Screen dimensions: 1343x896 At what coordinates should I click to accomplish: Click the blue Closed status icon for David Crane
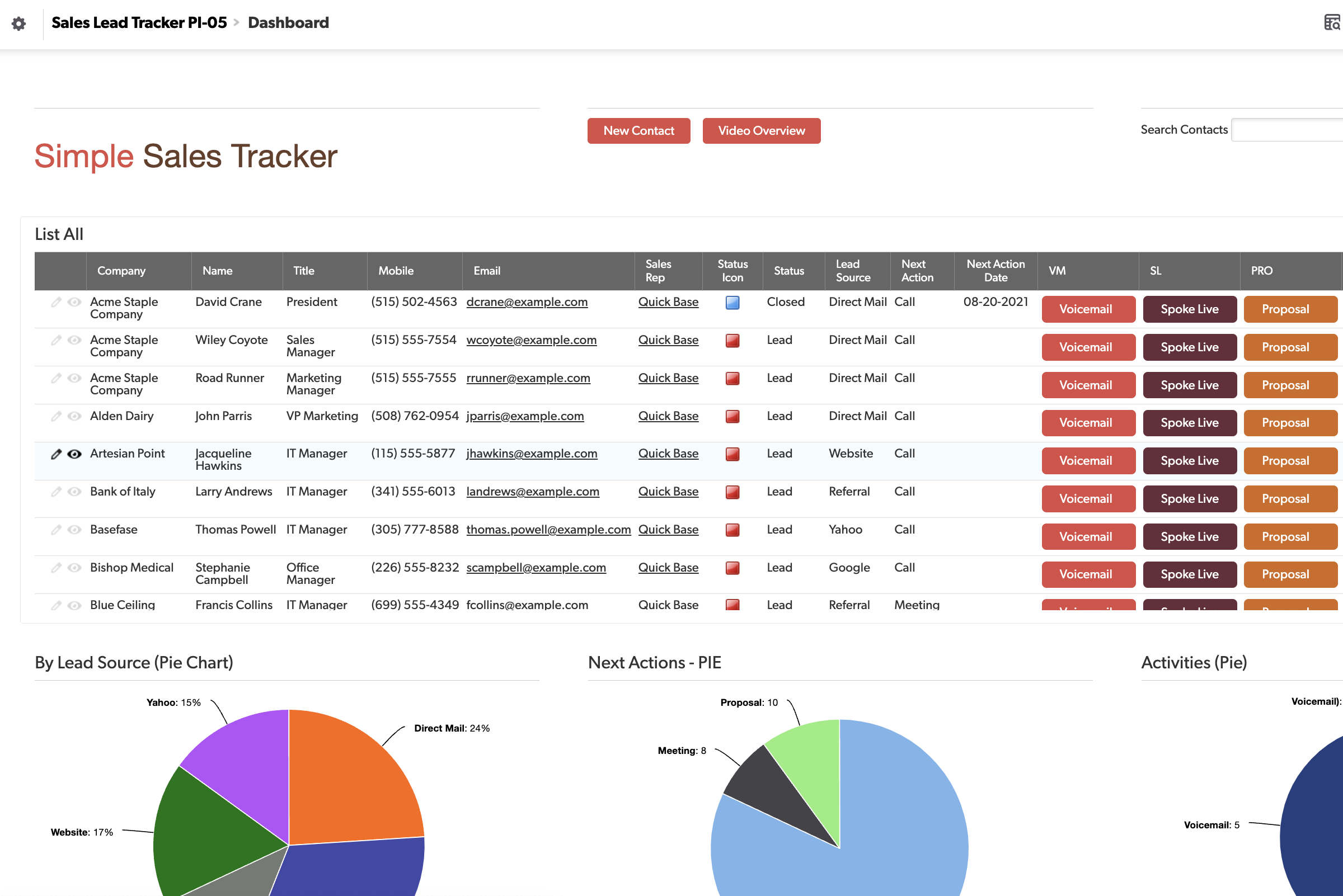coord(732,303)
